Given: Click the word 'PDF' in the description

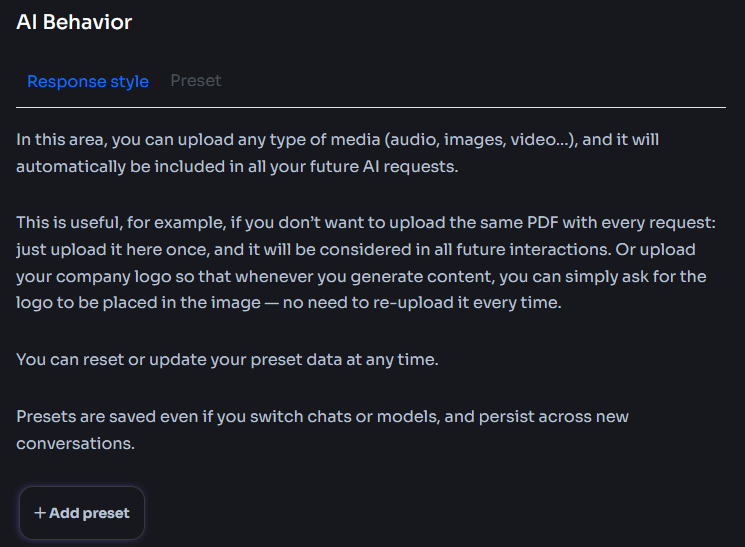Looking at the screenshot, I should pos(543,222).
